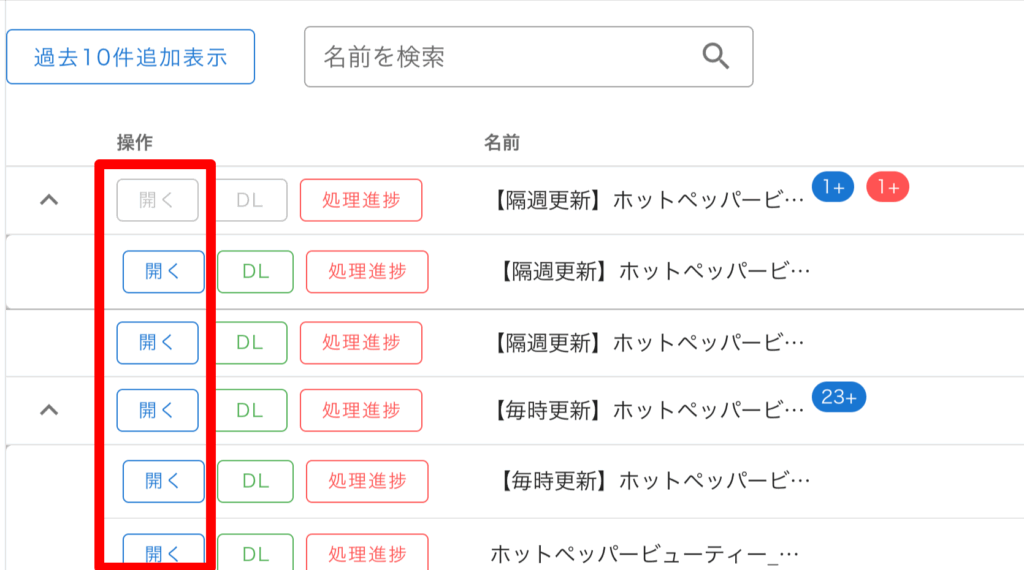The height and width of the screenshot is (570, 1024).
Task: Click the red 1+ badge
Action: [x=887, y=187]
